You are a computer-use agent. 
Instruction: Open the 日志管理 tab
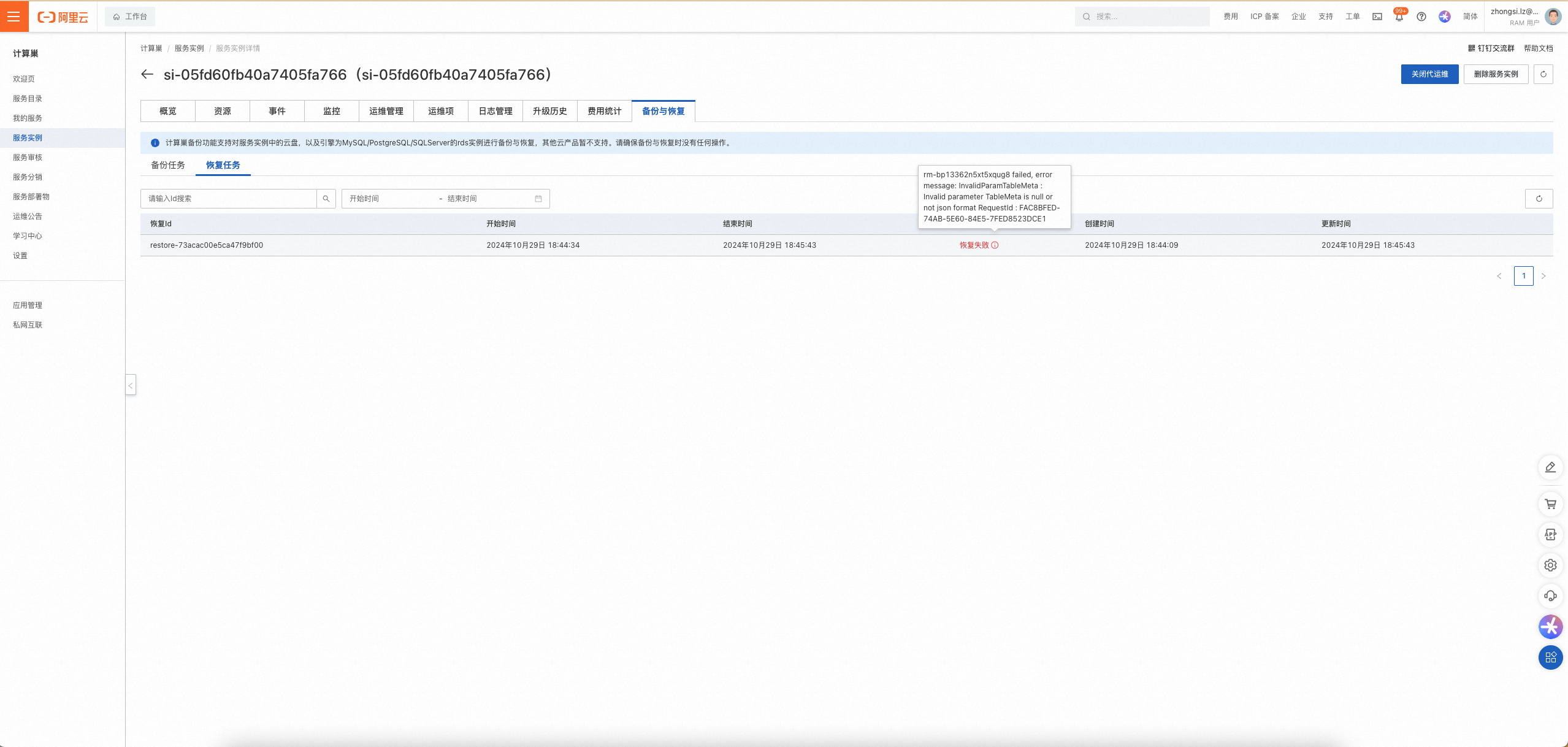coord(495,111)
